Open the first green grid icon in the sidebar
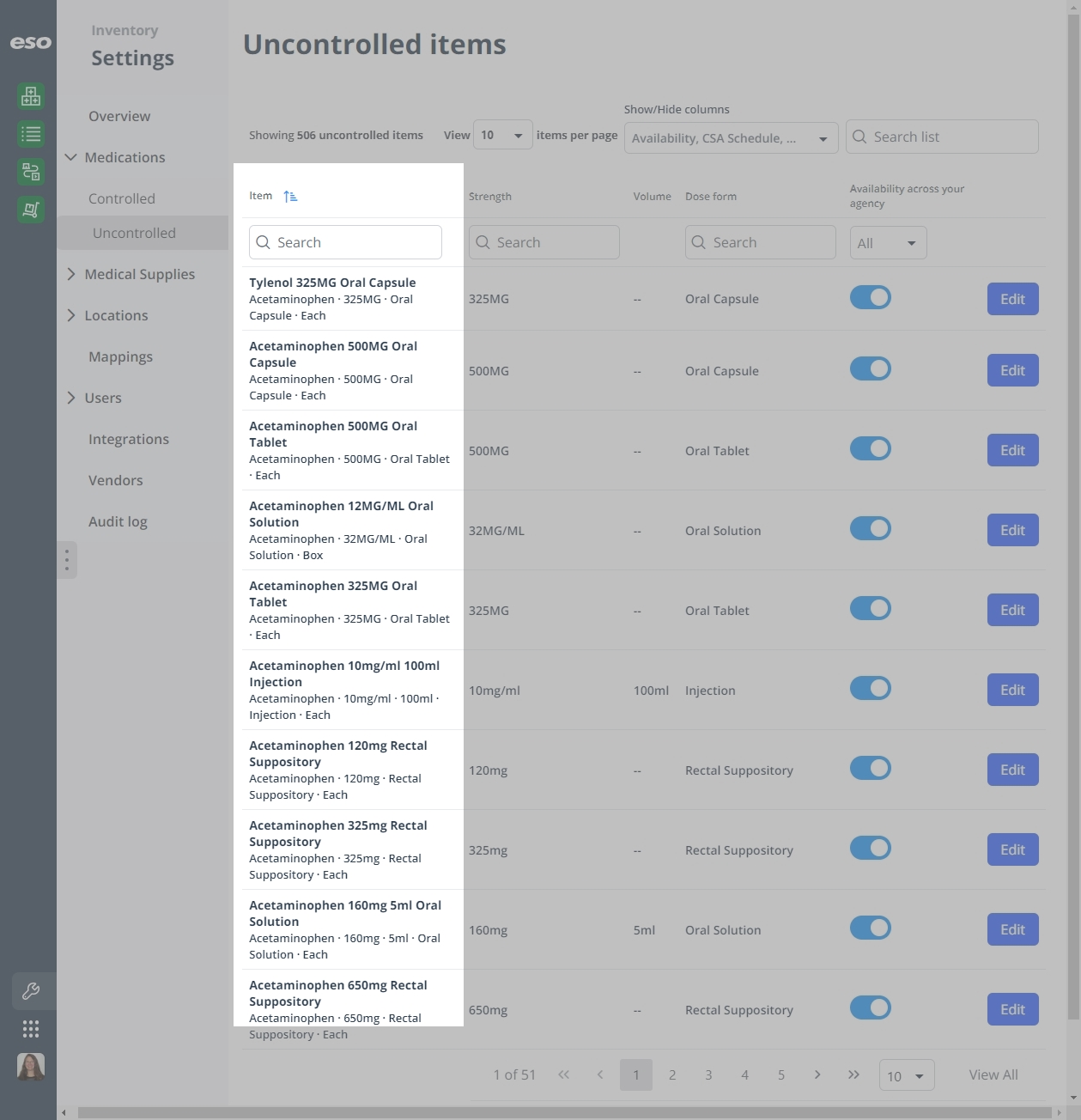1081x1120 pixels. pyautogui.click(x=31, y=96)
